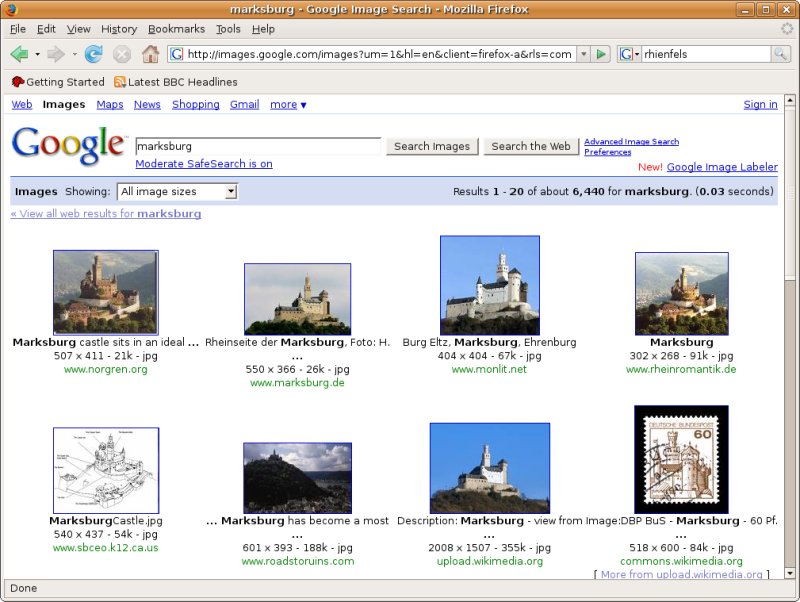
Task: Click the search magnifier icon in the search bar
Action: [780, 54]
